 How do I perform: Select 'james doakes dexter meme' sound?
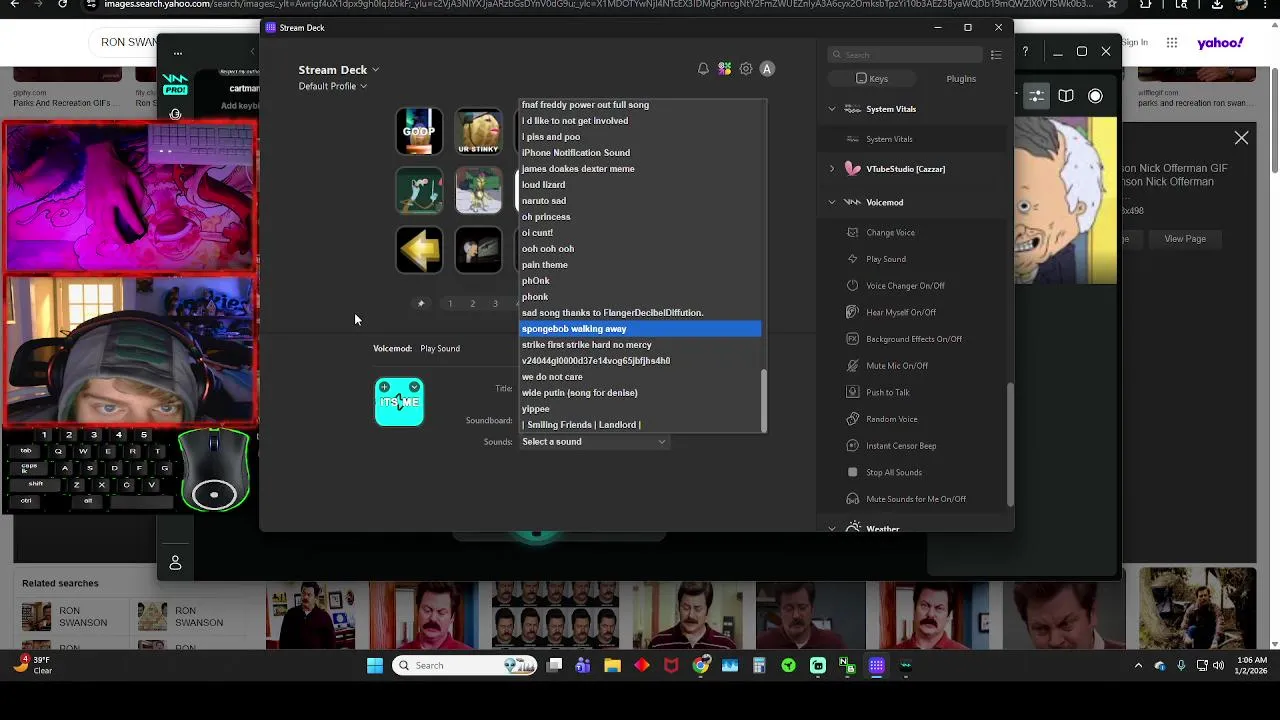640,169
